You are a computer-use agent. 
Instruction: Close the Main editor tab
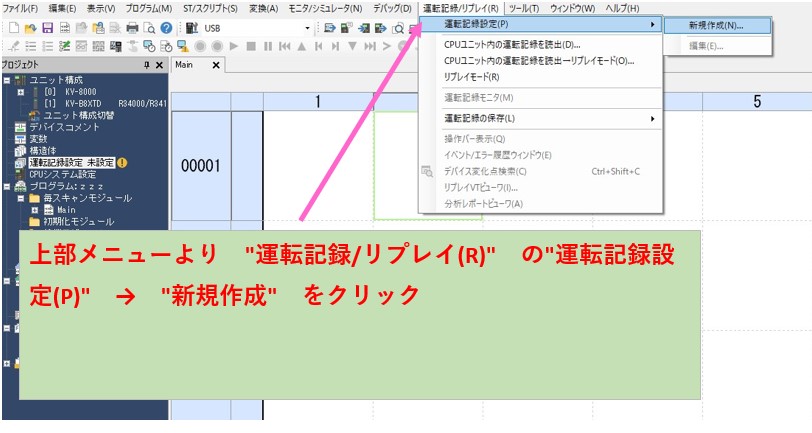tap(218, 65)
